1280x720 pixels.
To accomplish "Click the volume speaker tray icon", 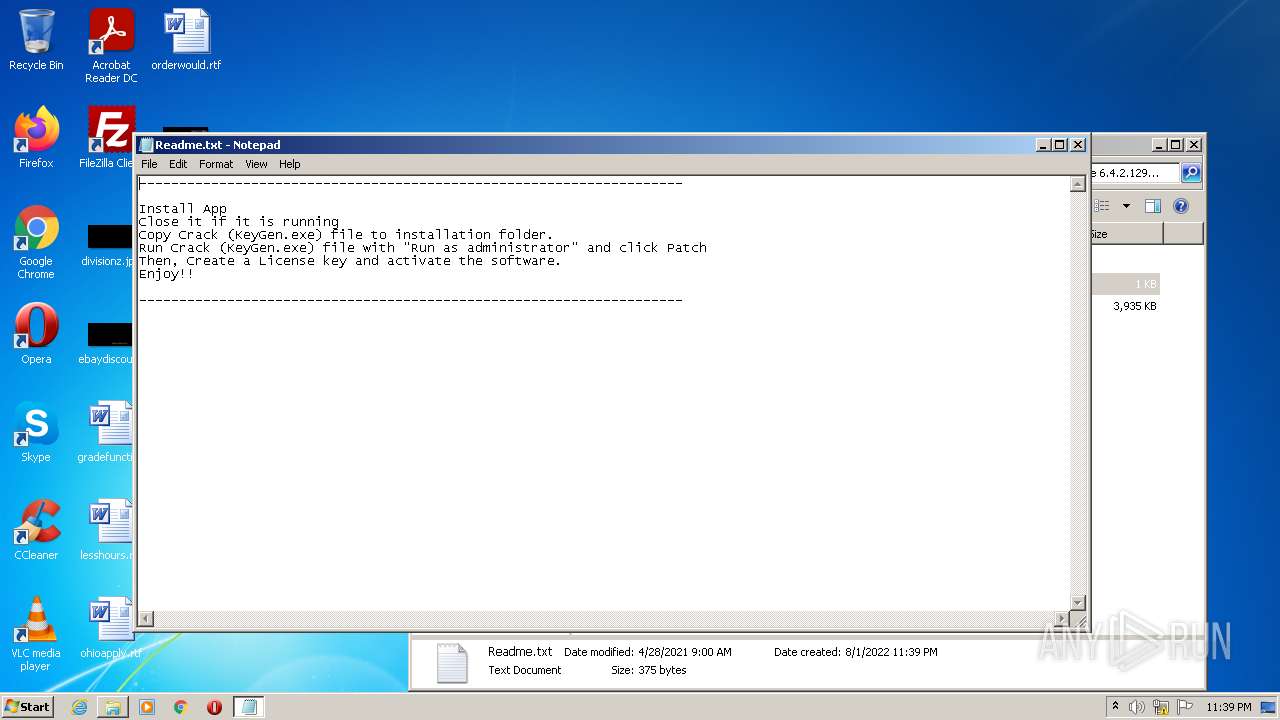I will (1137, 707).
